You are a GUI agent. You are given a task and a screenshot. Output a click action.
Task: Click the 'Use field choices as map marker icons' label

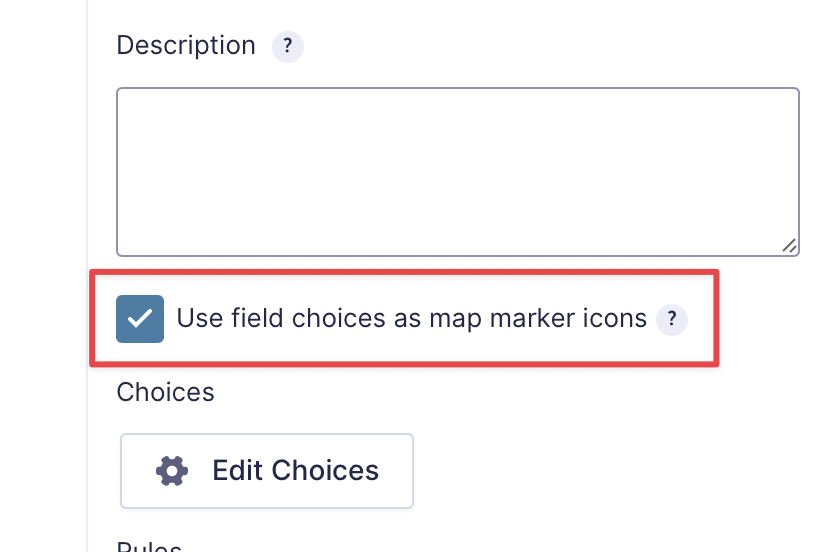[411, 319]
